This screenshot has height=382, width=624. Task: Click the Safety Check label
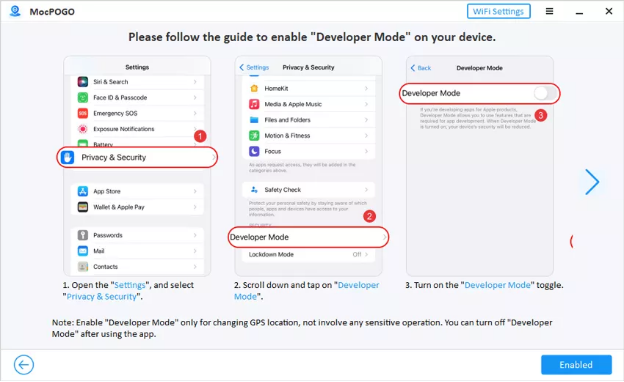pyautogui.click(x=283, y=190)
